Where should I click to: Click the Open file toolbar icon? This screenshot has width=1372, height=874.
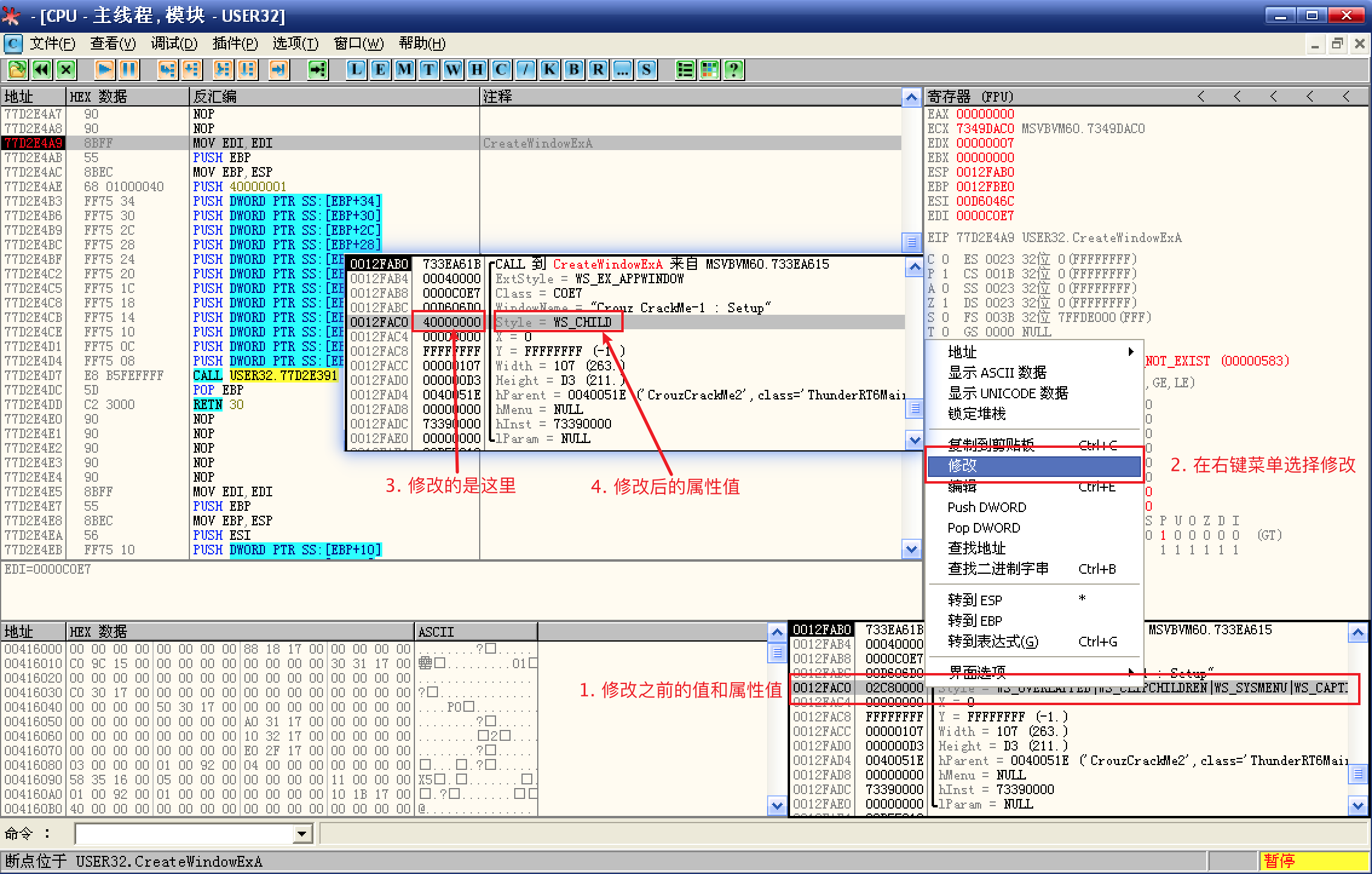point(18,70)
